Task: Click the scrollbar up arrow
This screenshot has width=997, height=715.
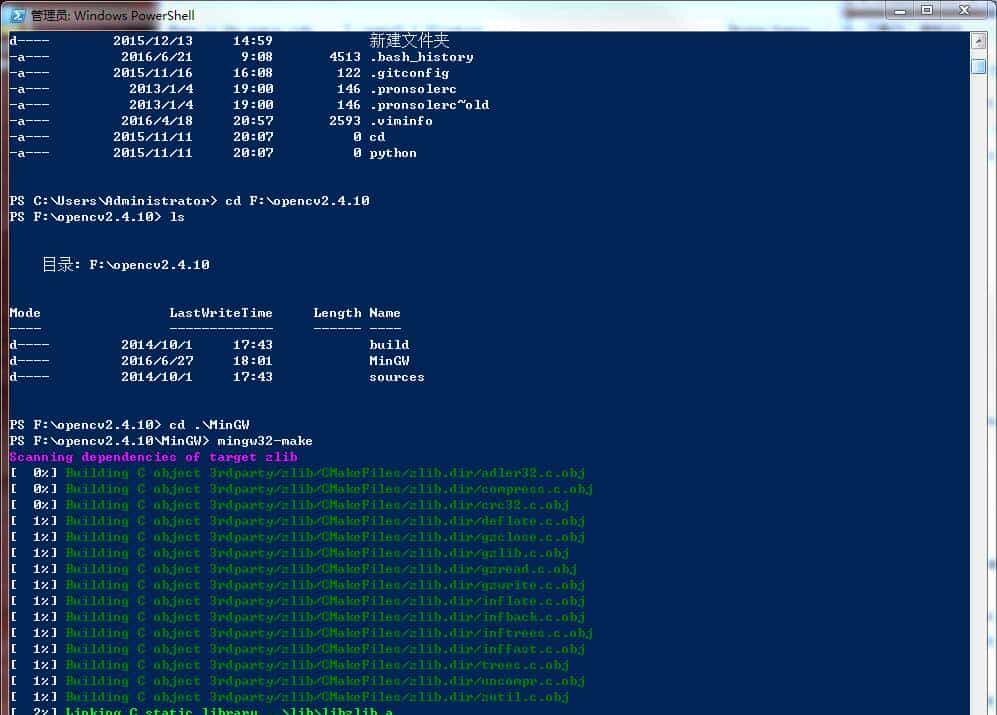Action: tap(979, 41)
